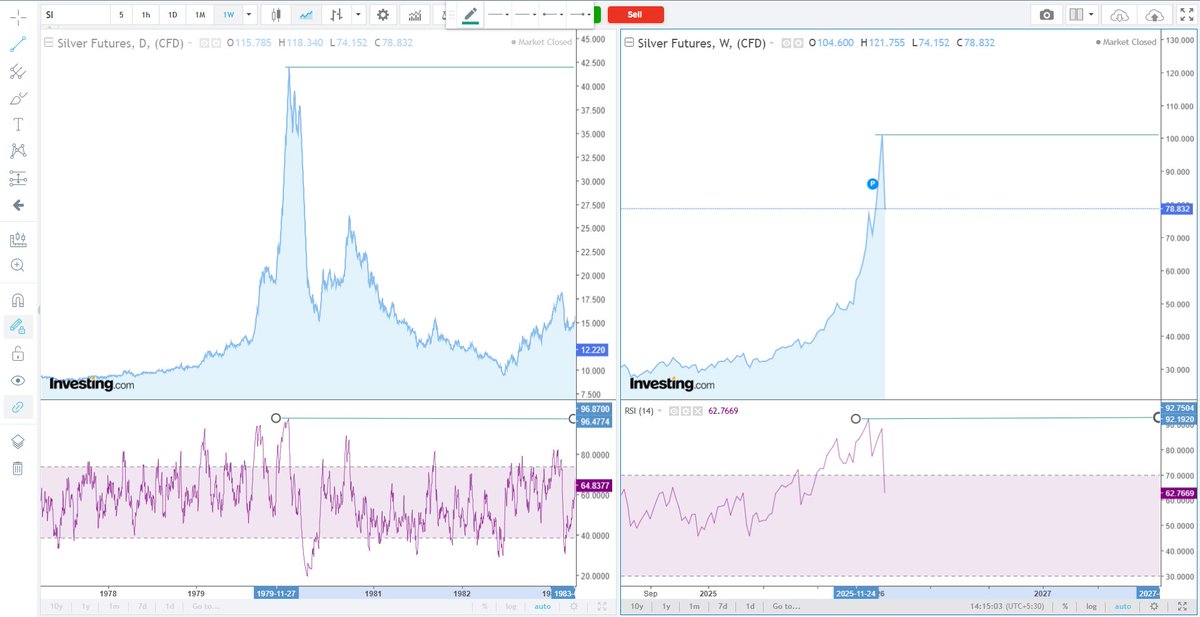Open the forecast and measurement tools

pyautogui.click(x=18, y=178)
